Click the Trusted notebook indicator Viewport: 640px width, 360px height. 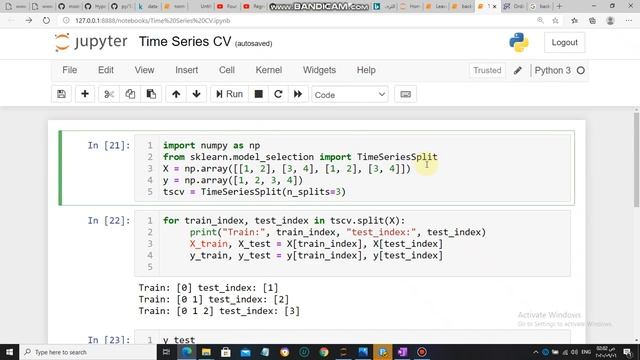[x=487, y=70]
